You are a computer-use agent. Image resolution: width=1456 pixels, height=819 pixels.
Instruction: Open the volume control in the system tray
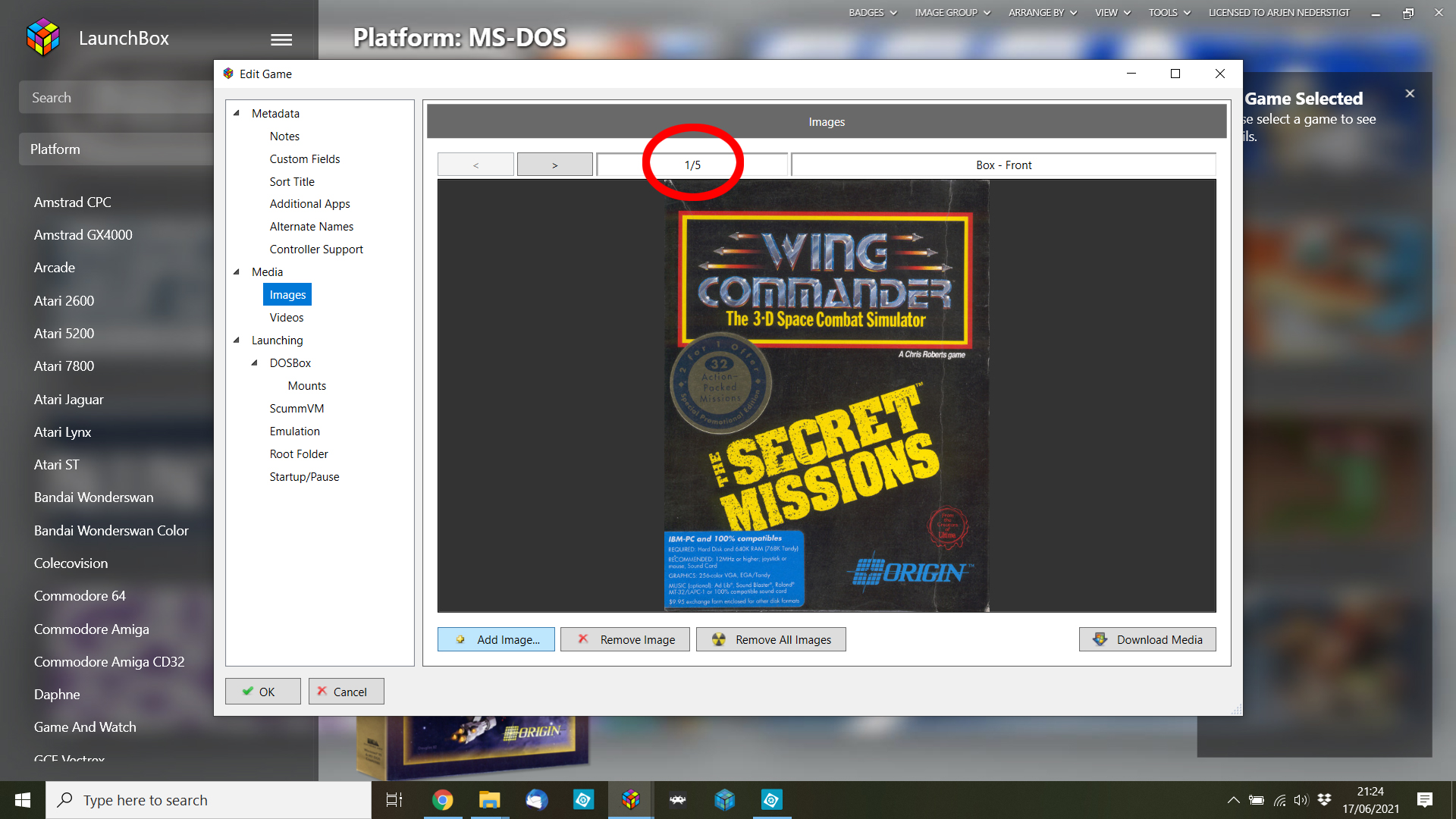point(1301,800)
